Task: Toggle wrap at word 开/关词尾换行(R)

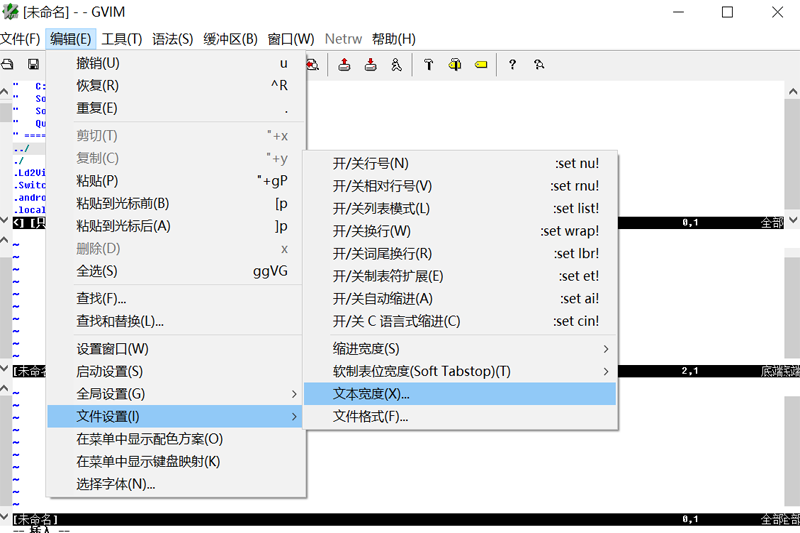Action: (461, 253)
